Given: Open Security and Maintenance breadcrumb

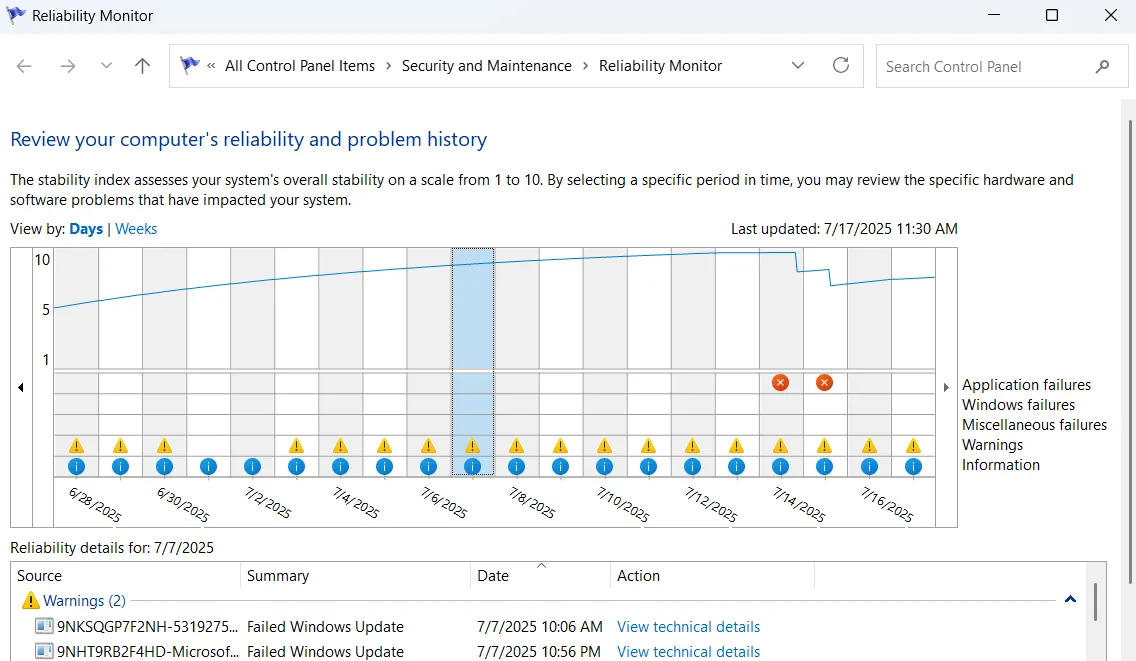Looking at the screenshot, I should tap(486, 66).
